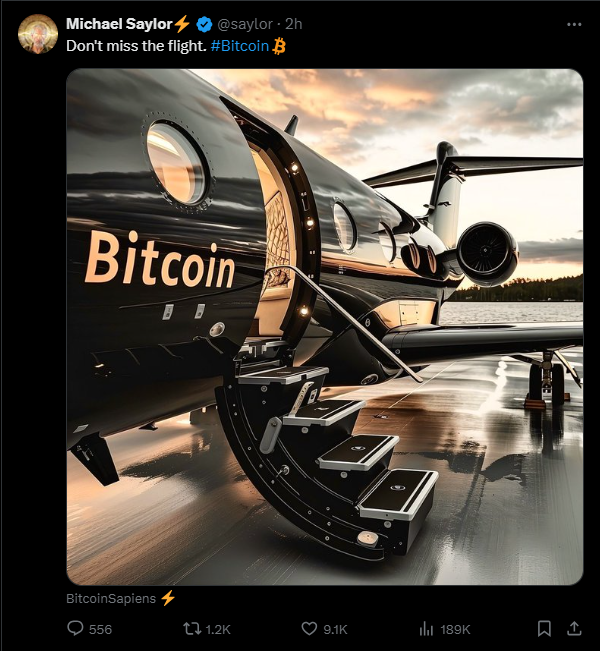Like the post with the heart icon
This screenshot has width=600, height=651.
pyautogui.click(x=309, y=629)
